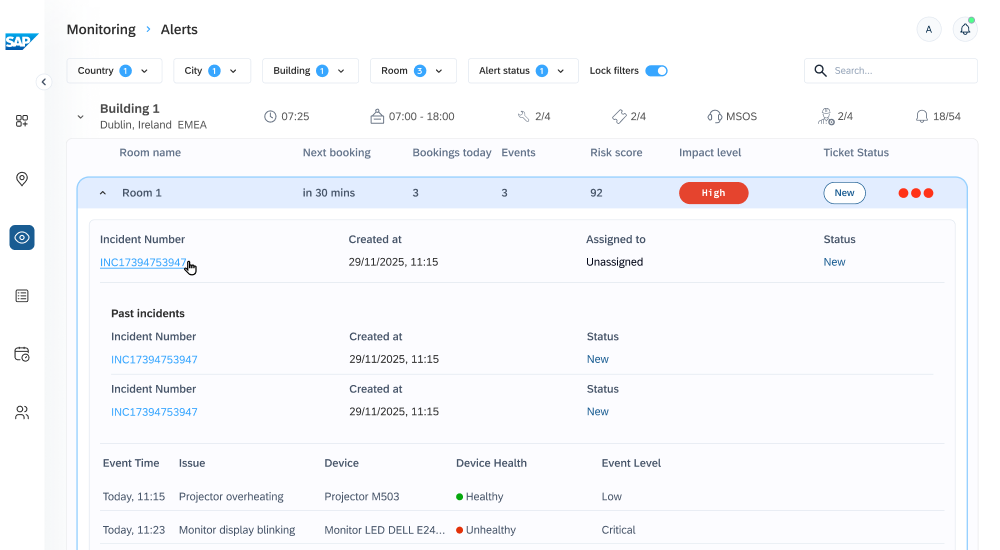Image resolution: width=1000 pixels, height=550 pixels.
Task: Click the Impact level column header
Action: 710,152
